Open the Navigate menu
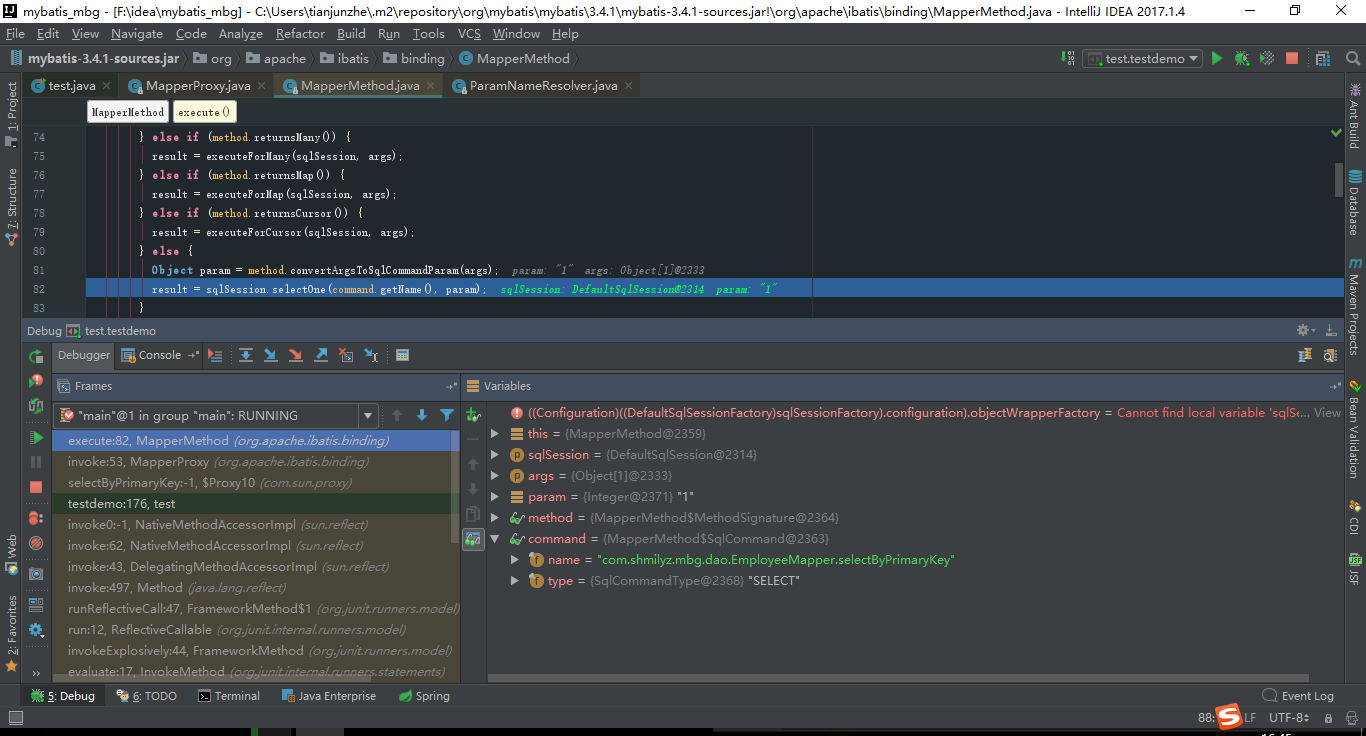 tap(136, 33)
